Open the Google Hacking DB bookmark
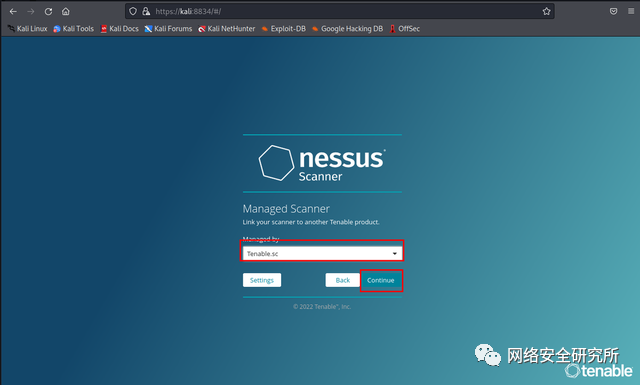640x385 pixels. [x=347, y=29]
